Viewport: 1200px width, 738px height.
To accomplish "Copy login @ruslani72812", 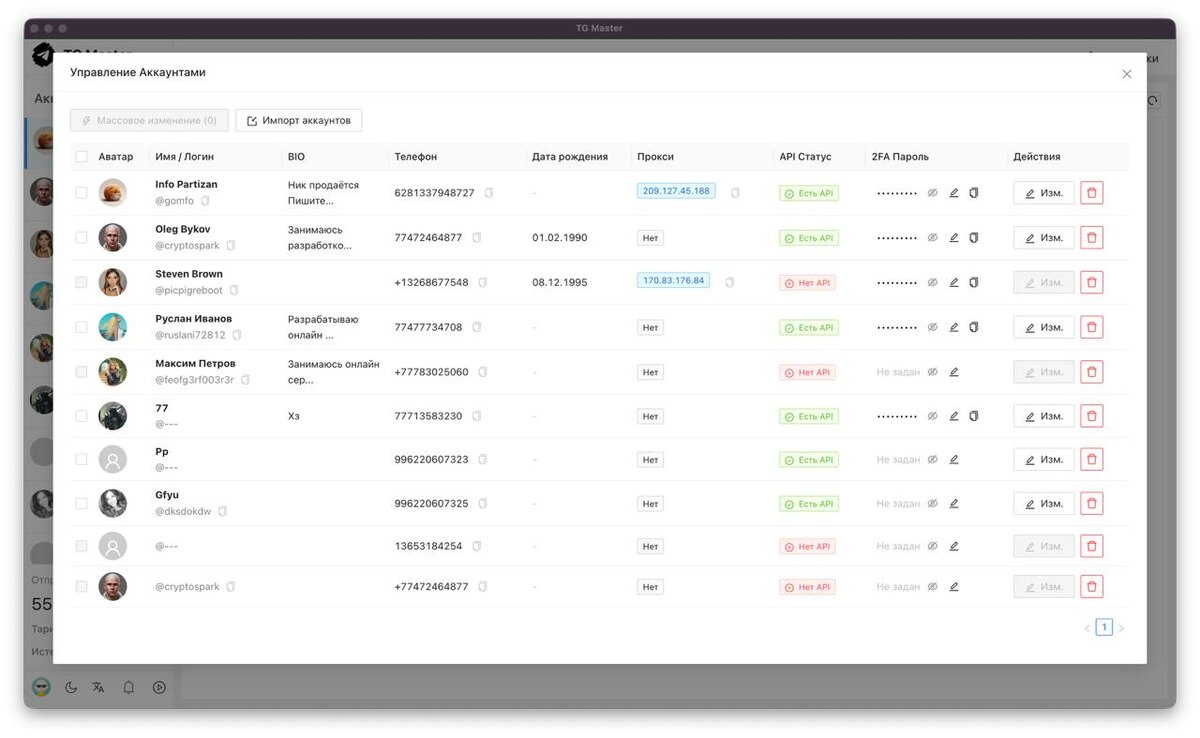I will coord(237,335).
